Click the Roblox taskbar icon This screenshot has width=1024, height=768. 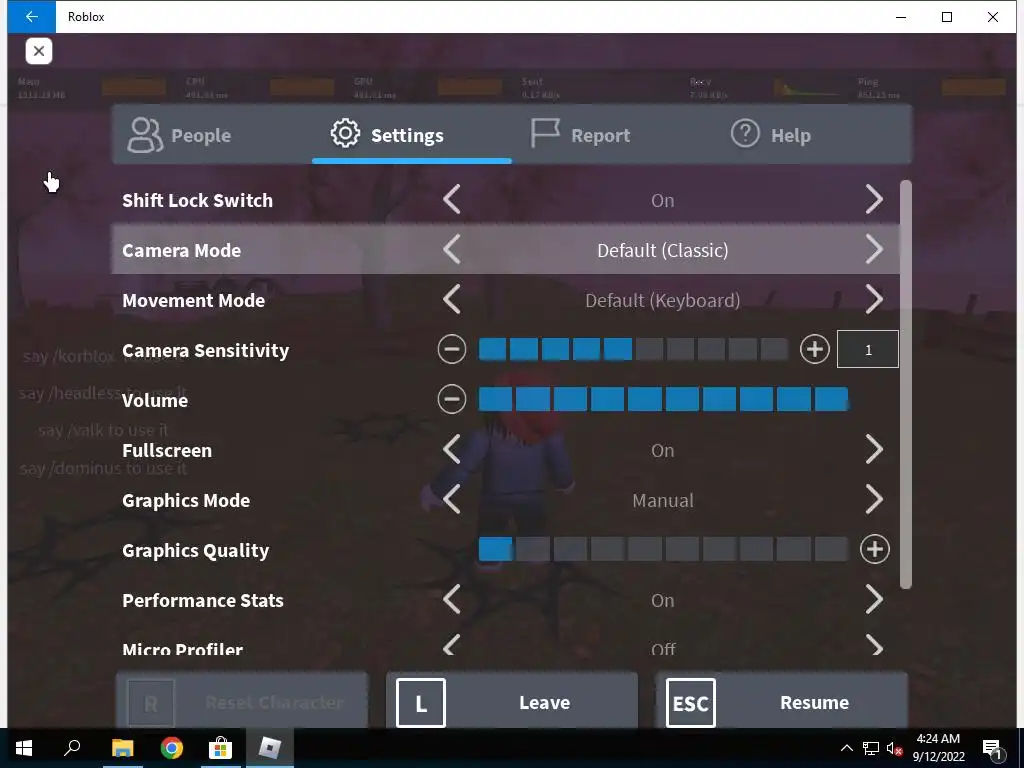click(x=270, y=748)
